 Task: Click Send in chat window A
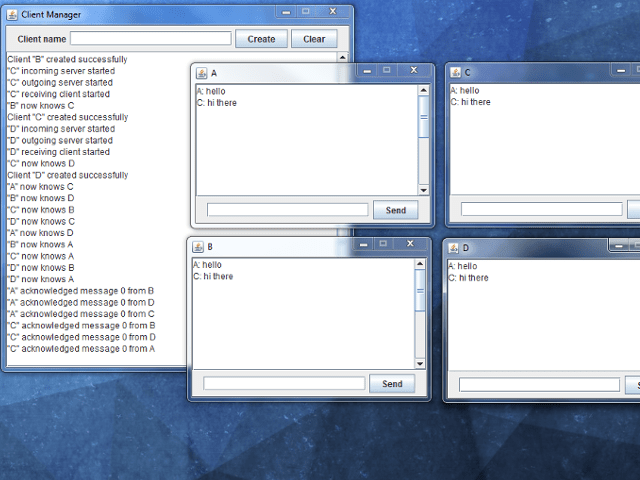[395, 210]
